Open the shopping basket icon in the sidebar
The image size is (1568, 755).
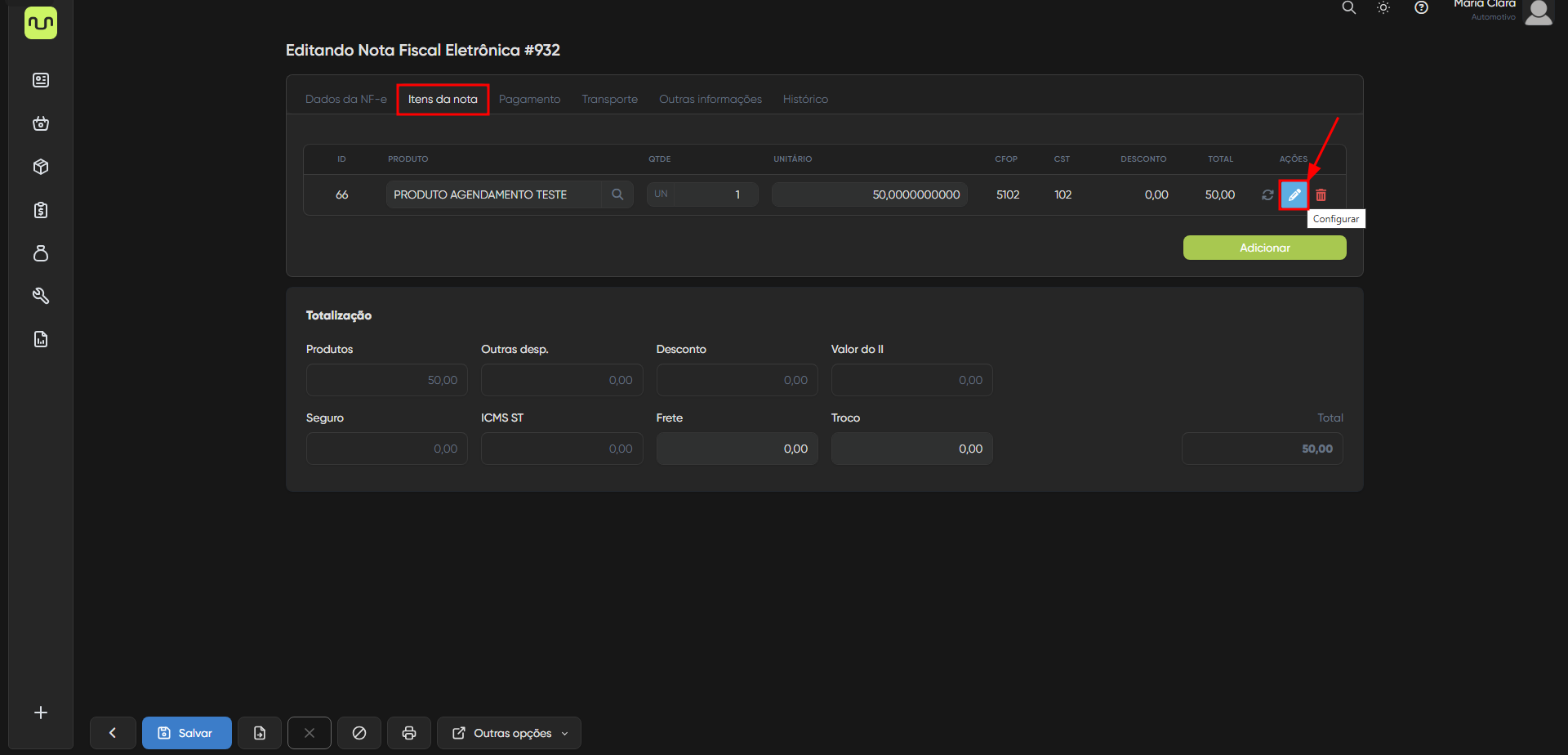tap(41, 123)
